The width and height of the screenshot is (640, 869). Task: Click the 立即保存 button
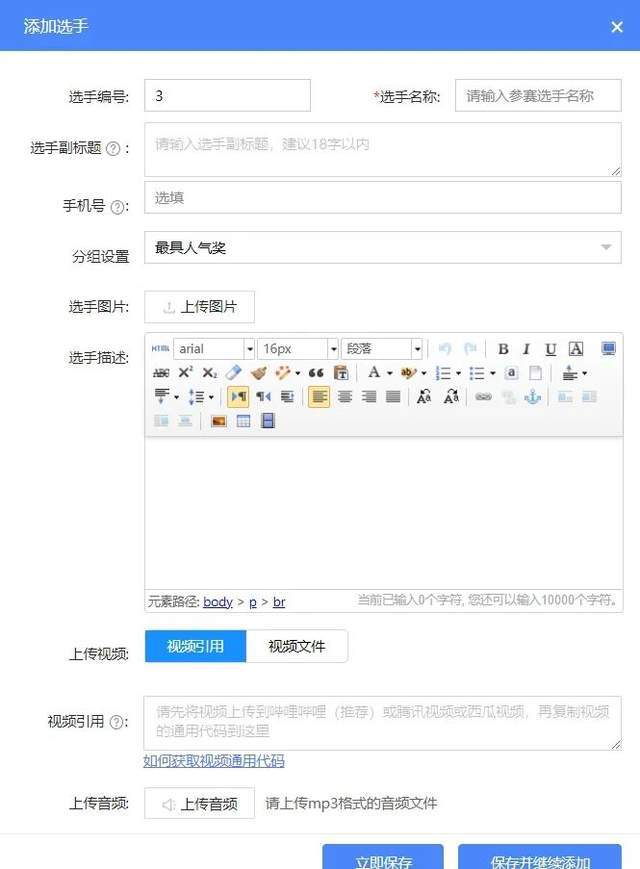point(383,858)
